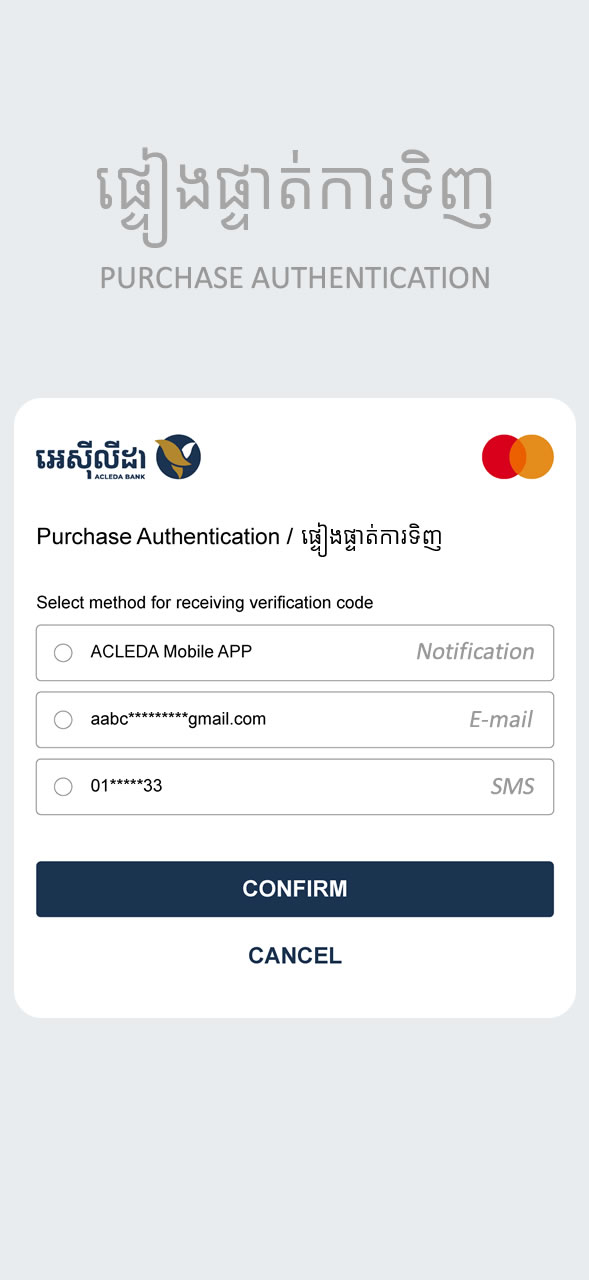Tap the CANCEL link
Screen dimensions: 589x1280
point(295,956)
